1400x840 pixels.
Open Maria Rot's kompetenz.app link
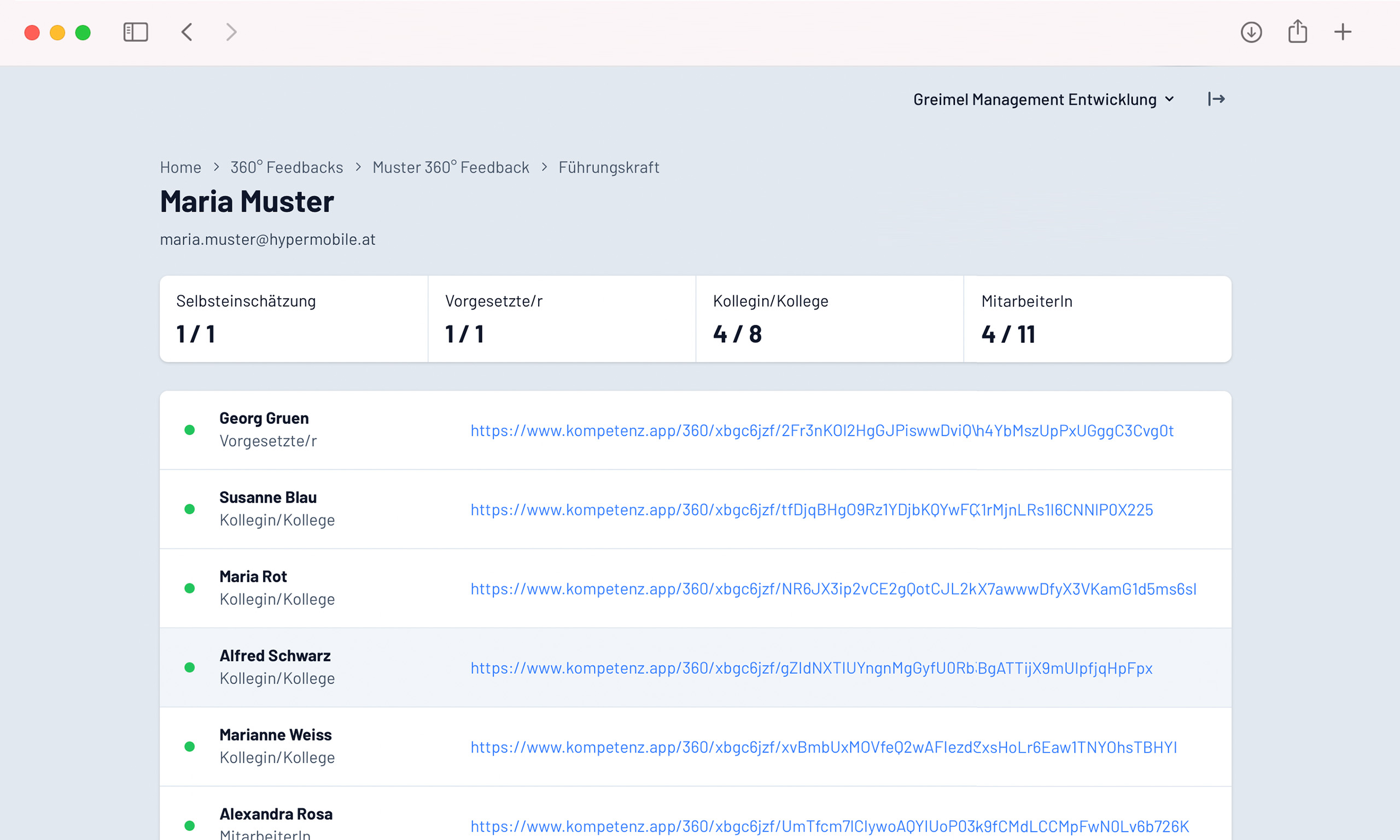coord(833,589)
